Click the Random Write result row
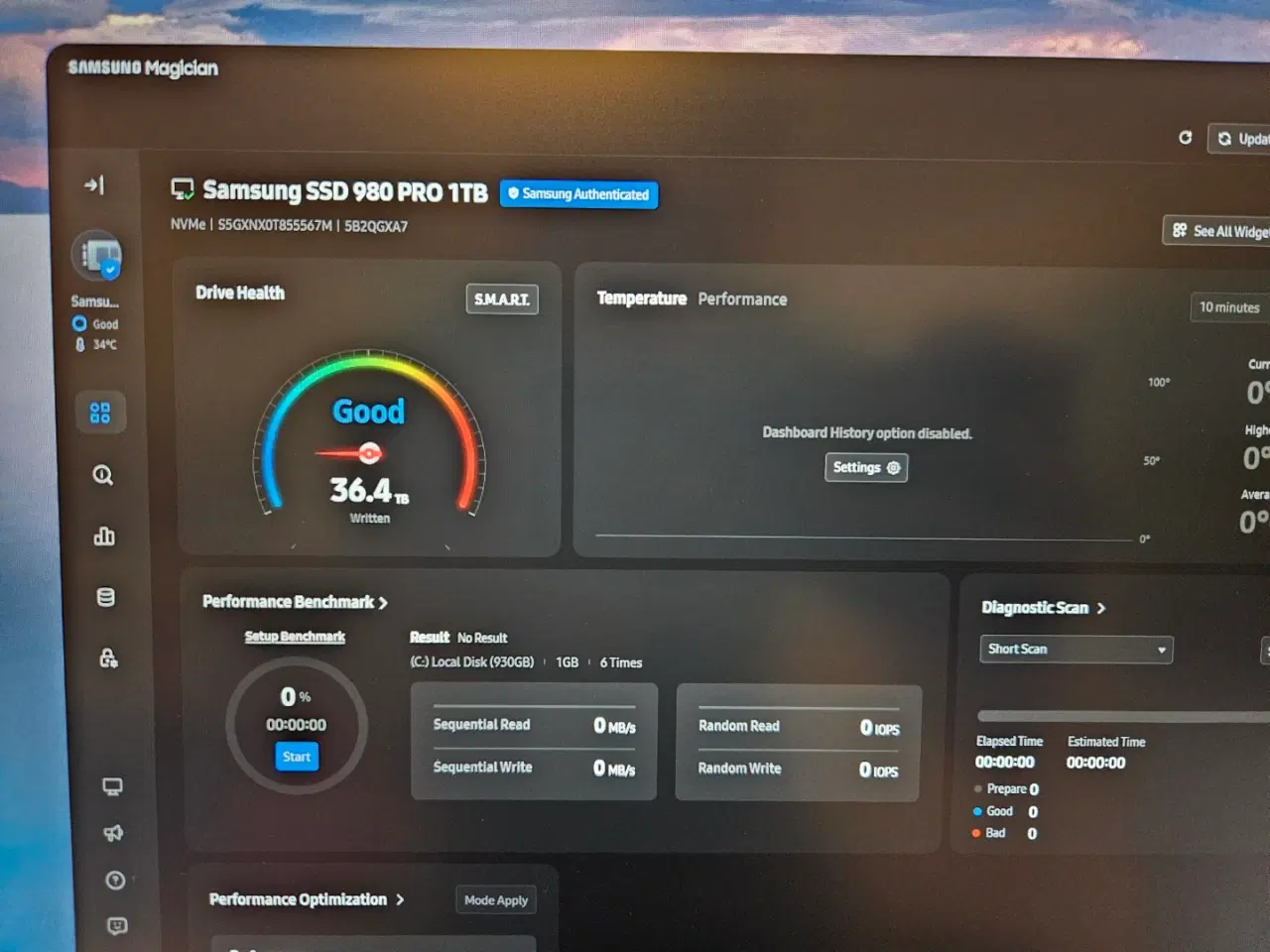Screen dimensions: 1270x952 [x=799, y=770]
